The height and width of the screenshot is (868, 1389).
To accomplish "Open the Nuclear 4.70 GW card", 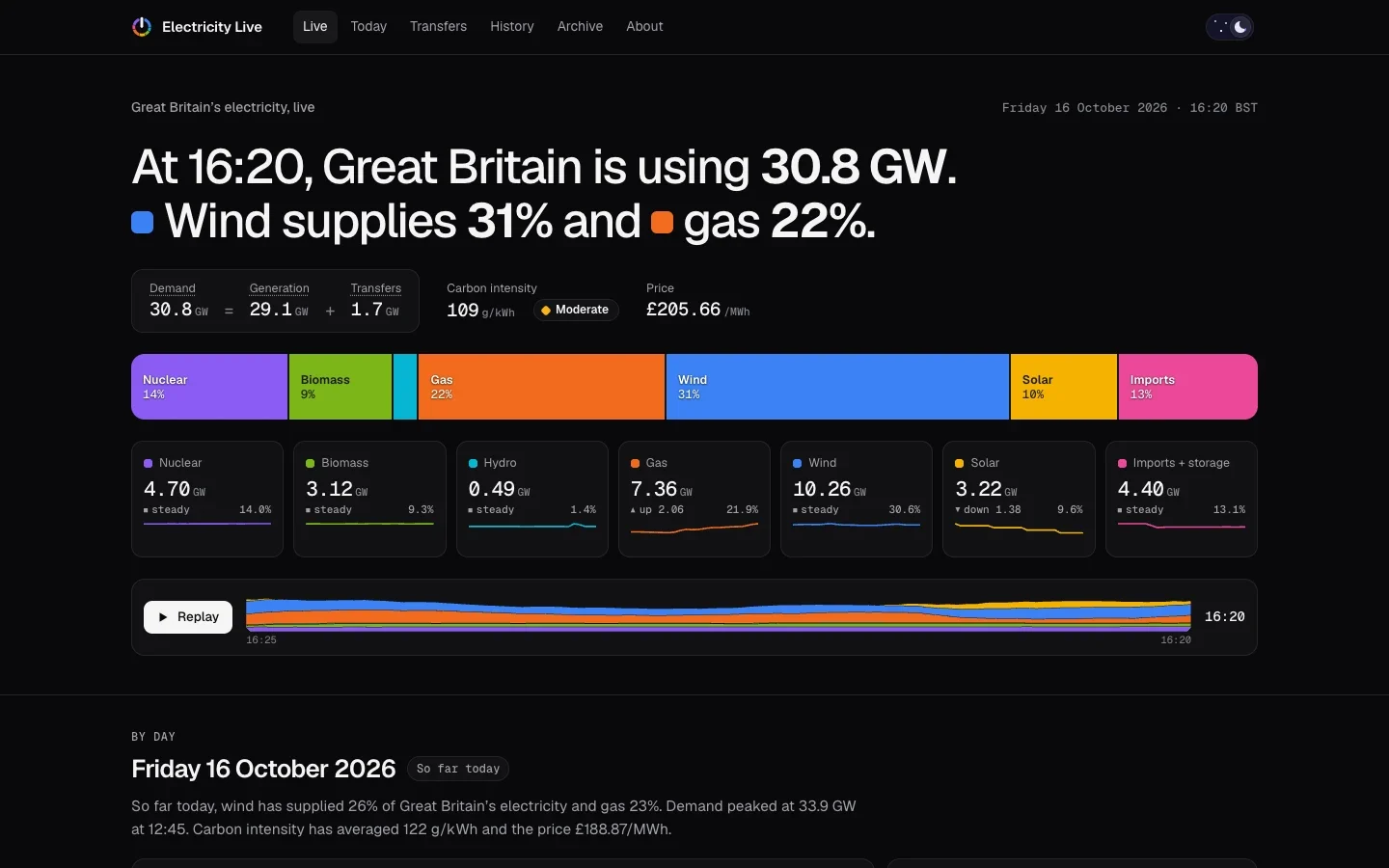I will 207,499.
